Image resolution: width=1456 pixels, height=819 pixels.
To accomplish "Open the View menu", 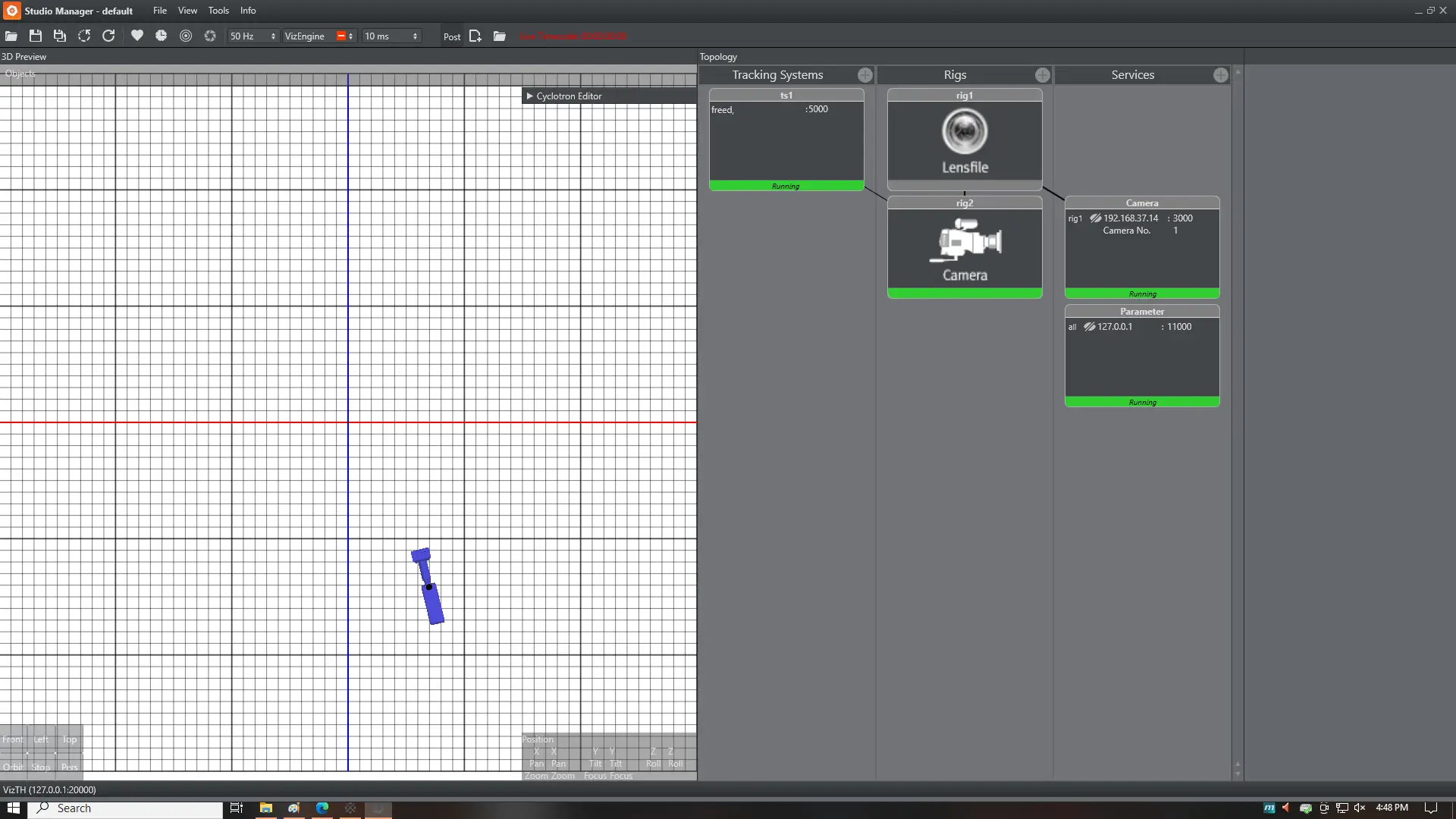I will (187, 11).
